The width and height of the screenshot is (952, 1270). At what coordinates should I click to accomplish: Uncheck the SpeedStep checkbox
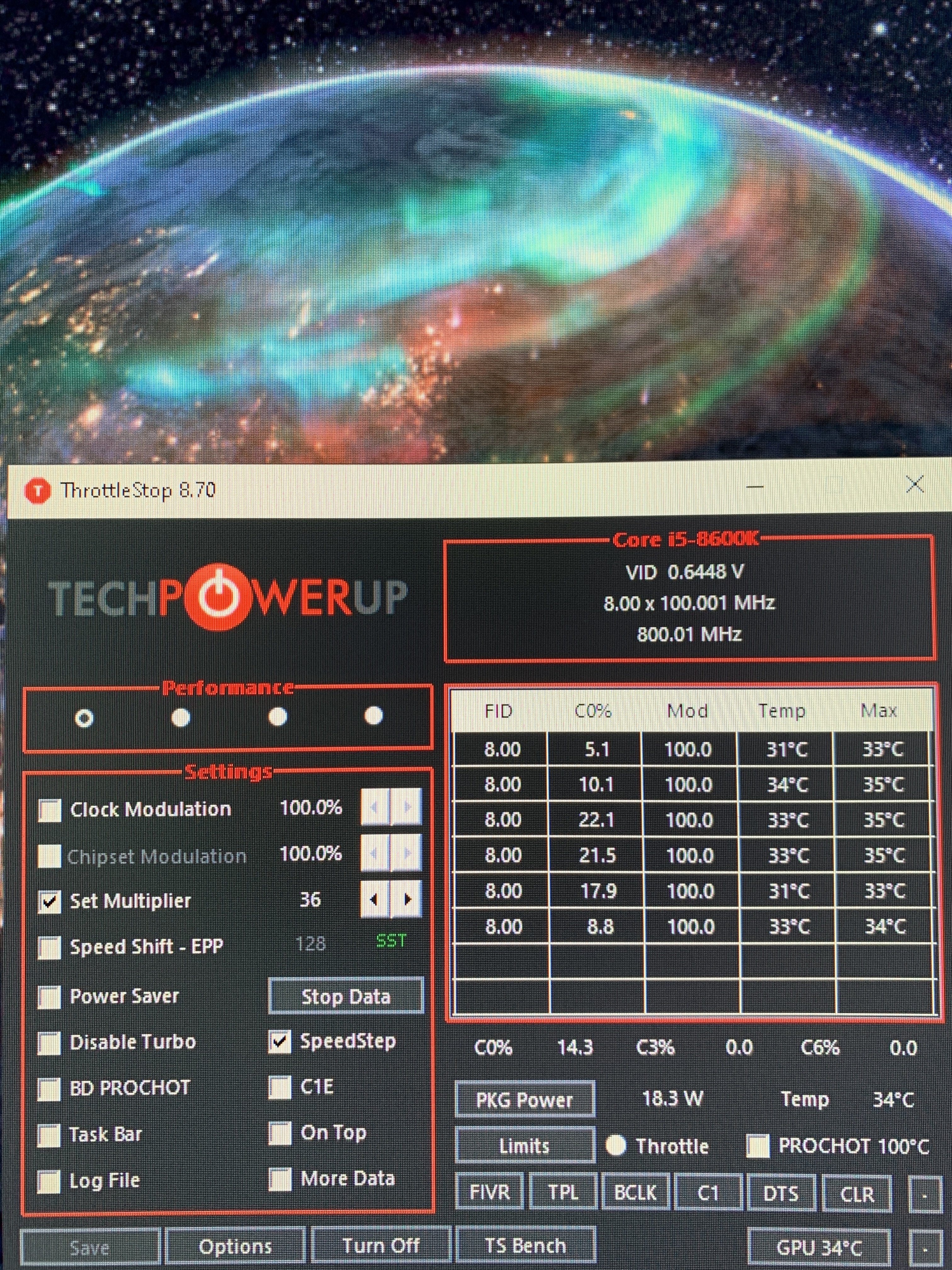tap(280, 1042)
